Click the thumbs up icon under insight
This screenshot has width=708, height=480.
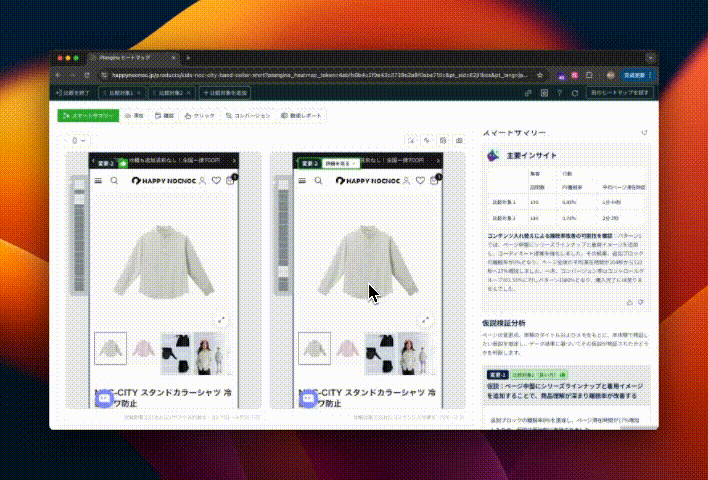(x=629, y=301)
